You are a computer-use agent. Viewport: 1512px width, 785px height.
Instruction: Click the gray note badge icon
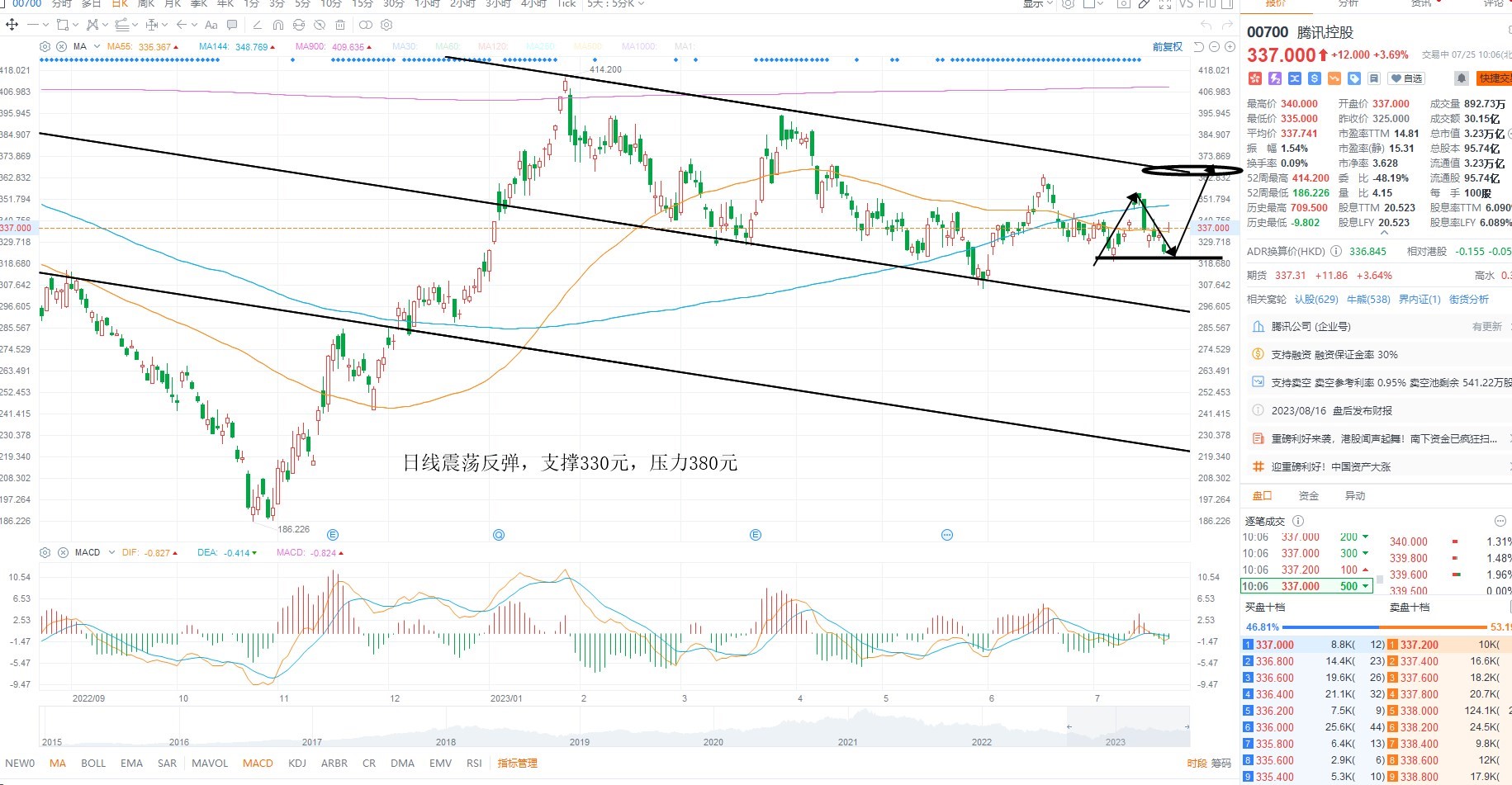(x=1373, y=78)
